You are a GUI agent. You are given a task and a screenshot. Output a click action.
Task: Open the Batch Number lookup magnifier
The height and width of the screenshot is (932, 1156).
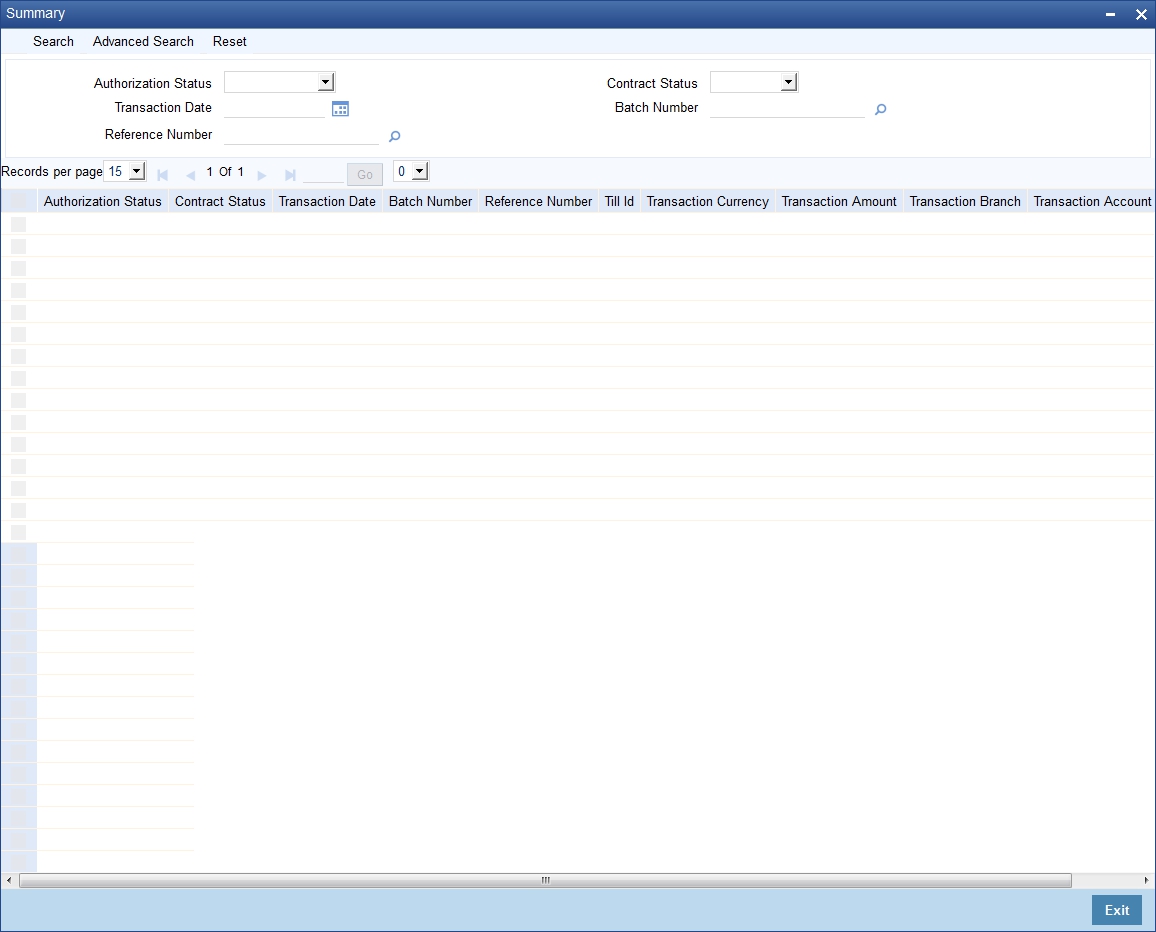880,109
